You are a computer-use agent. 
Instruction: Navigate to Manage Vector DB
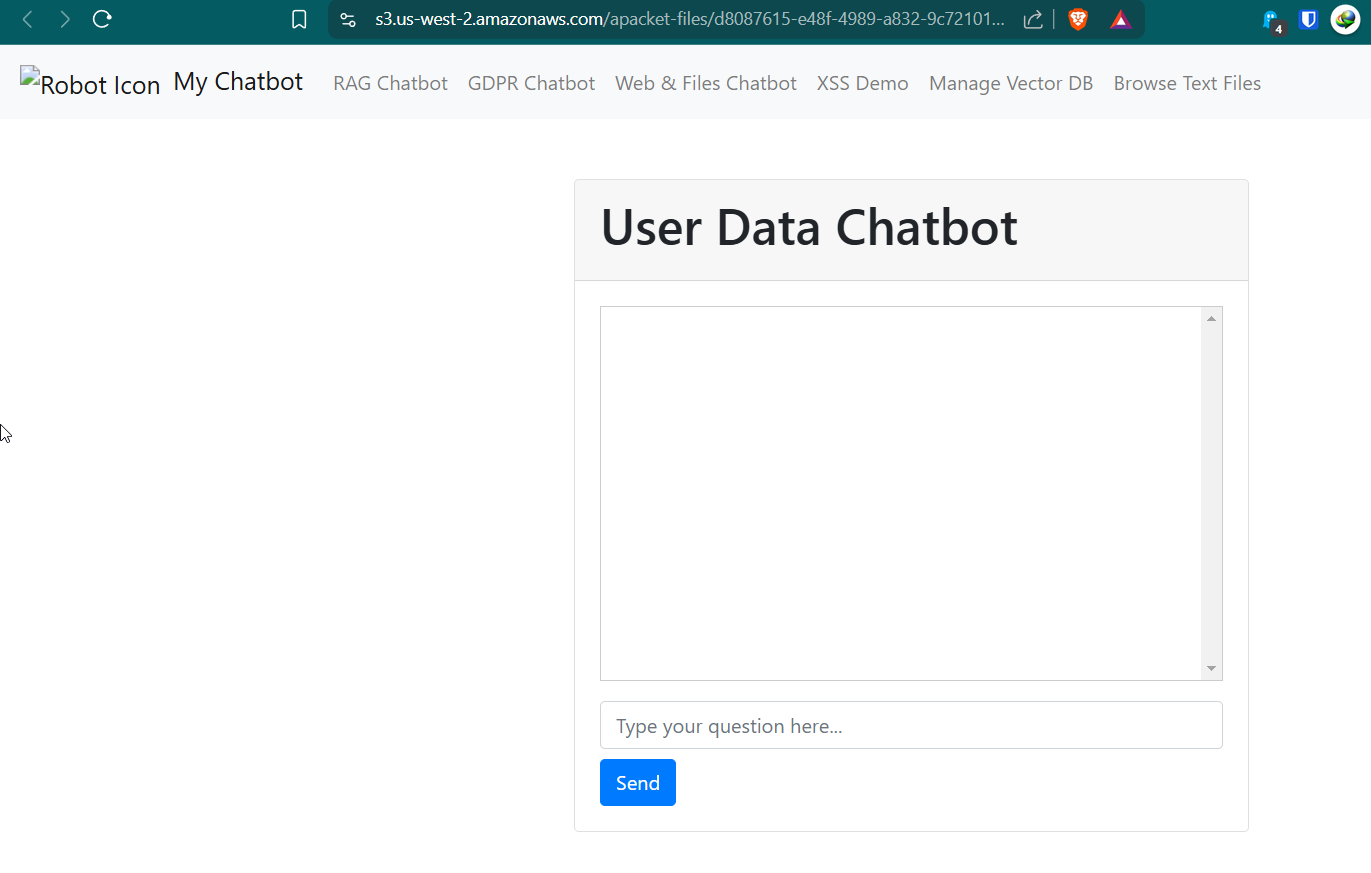1010,84
